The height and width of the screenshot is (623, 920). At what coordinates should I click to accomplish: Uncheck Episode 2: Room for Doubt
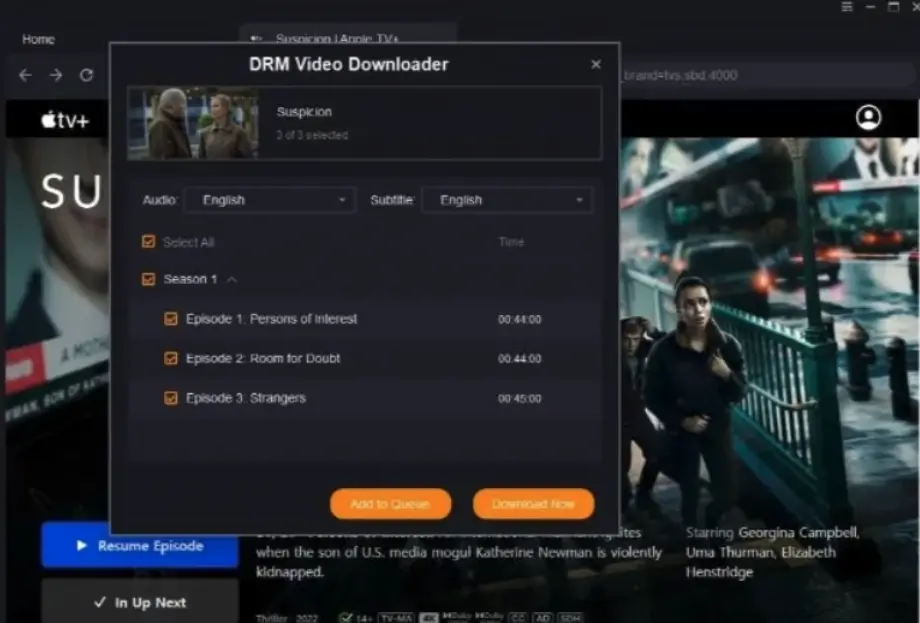pyautogui.click(x=171, y=358)
